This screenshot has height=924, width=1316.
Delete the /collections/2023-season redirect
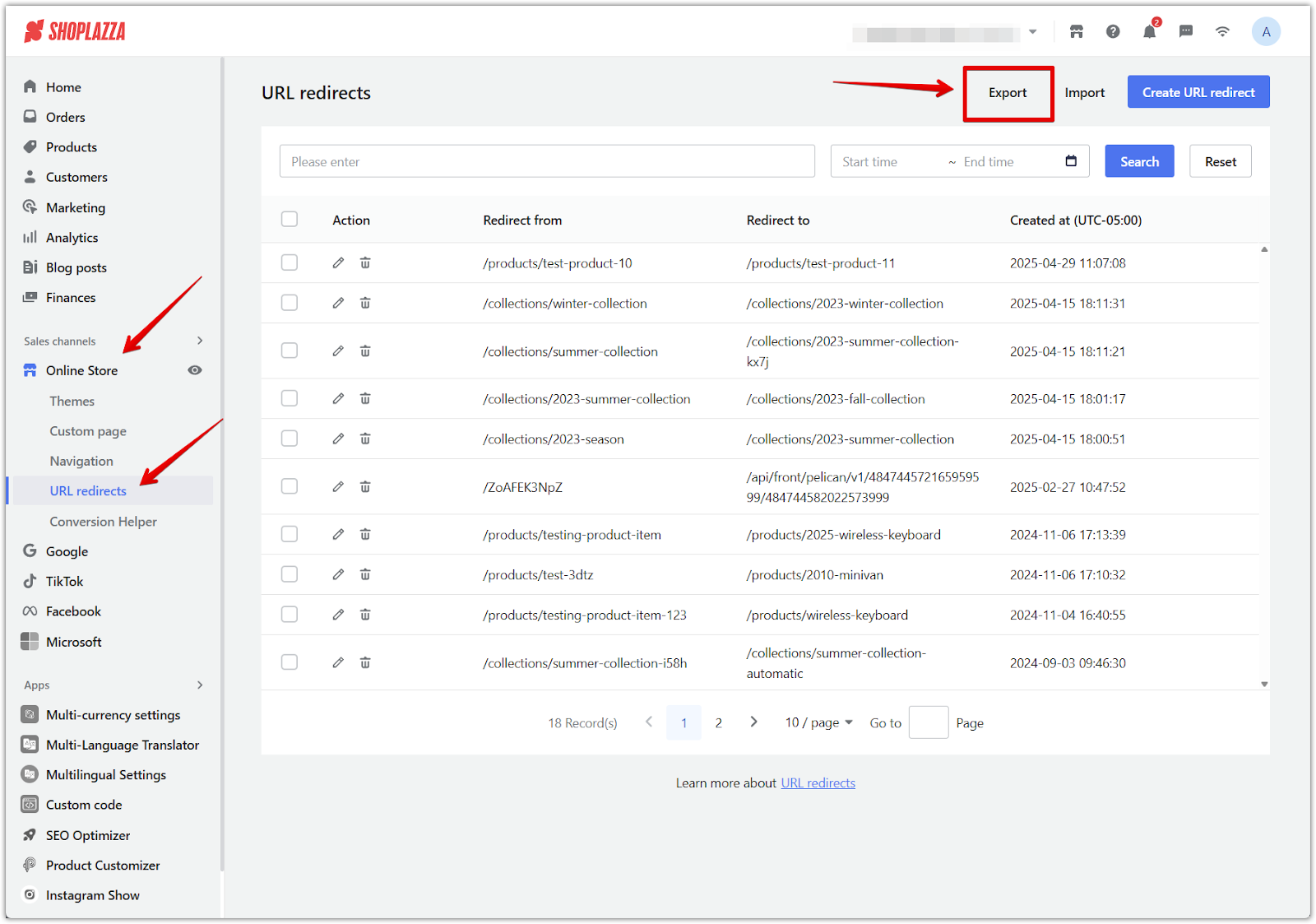365,439
